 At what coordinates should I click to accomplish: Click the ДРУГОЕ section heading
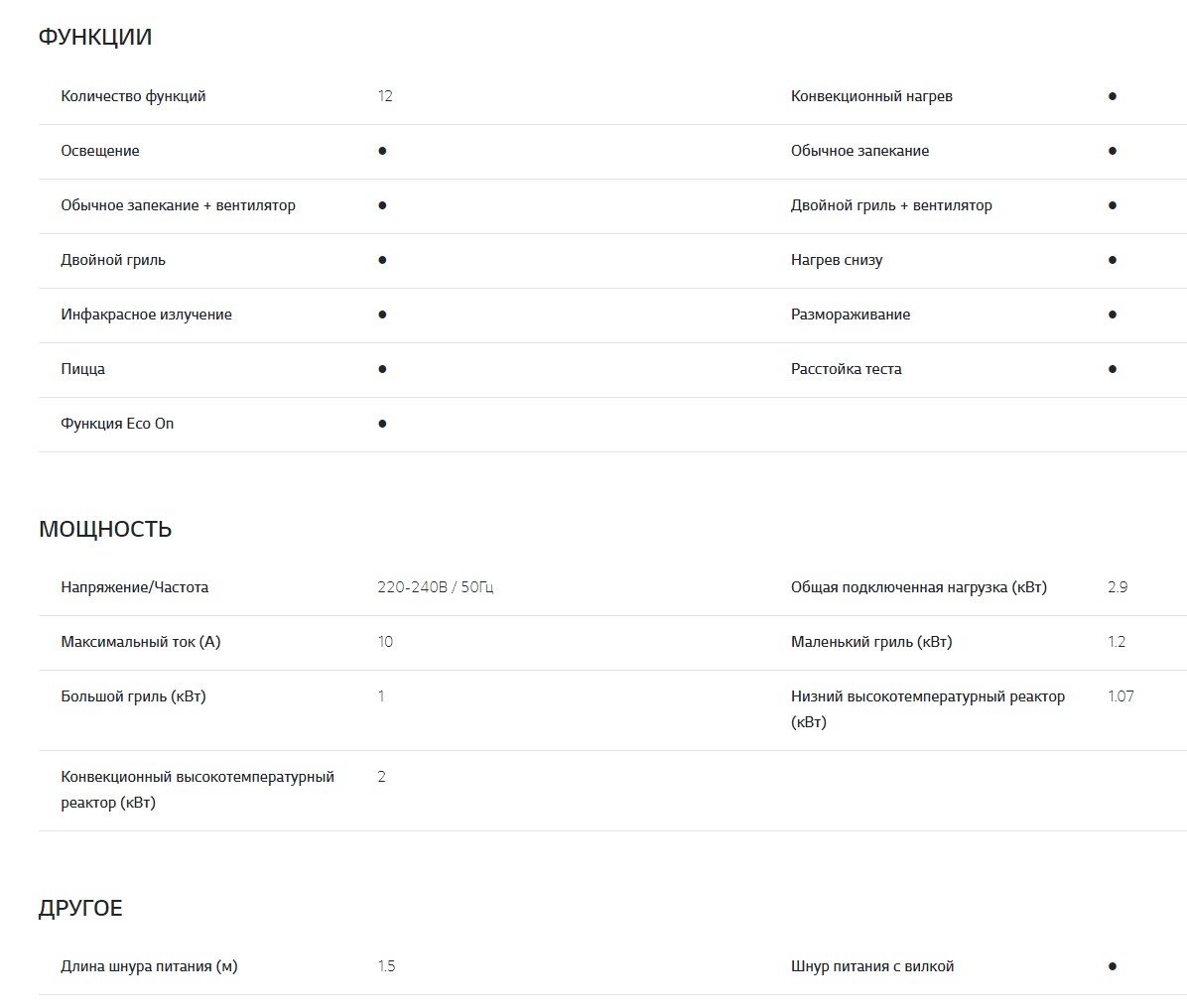[x=80, y=909]
